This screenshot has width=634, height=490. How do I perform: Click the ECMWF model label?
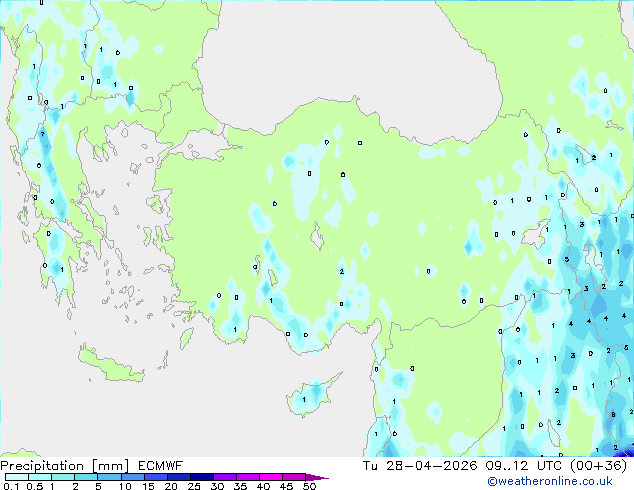(x=161, y=466)
